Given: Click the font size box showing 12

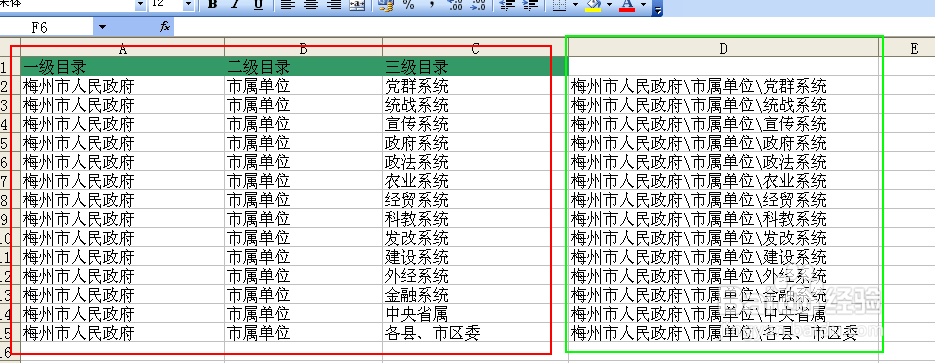Looking at the screenshot, I should coord(166,4).
